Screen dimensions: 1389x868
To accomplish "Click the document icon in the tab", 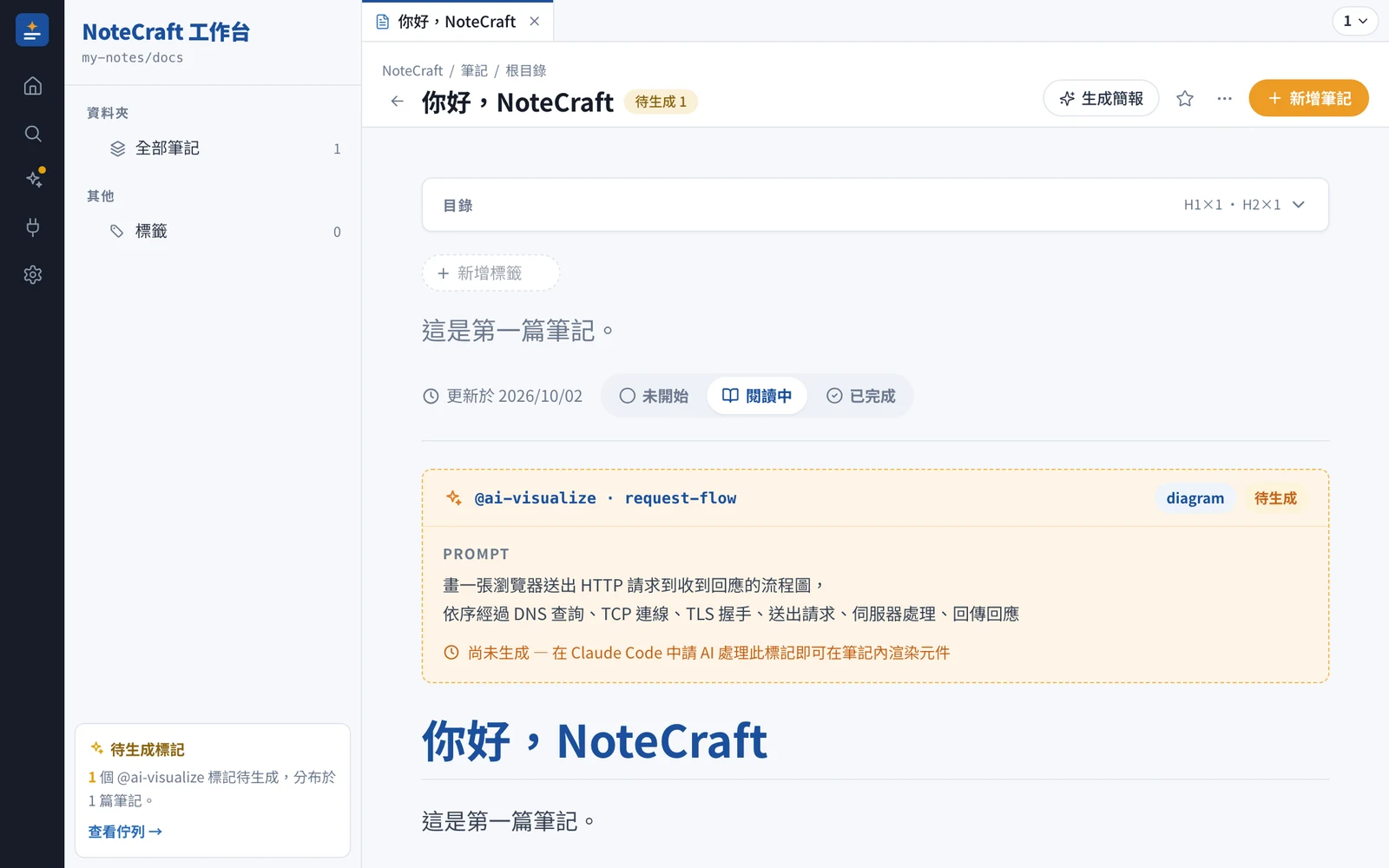I will coord(383,22).
